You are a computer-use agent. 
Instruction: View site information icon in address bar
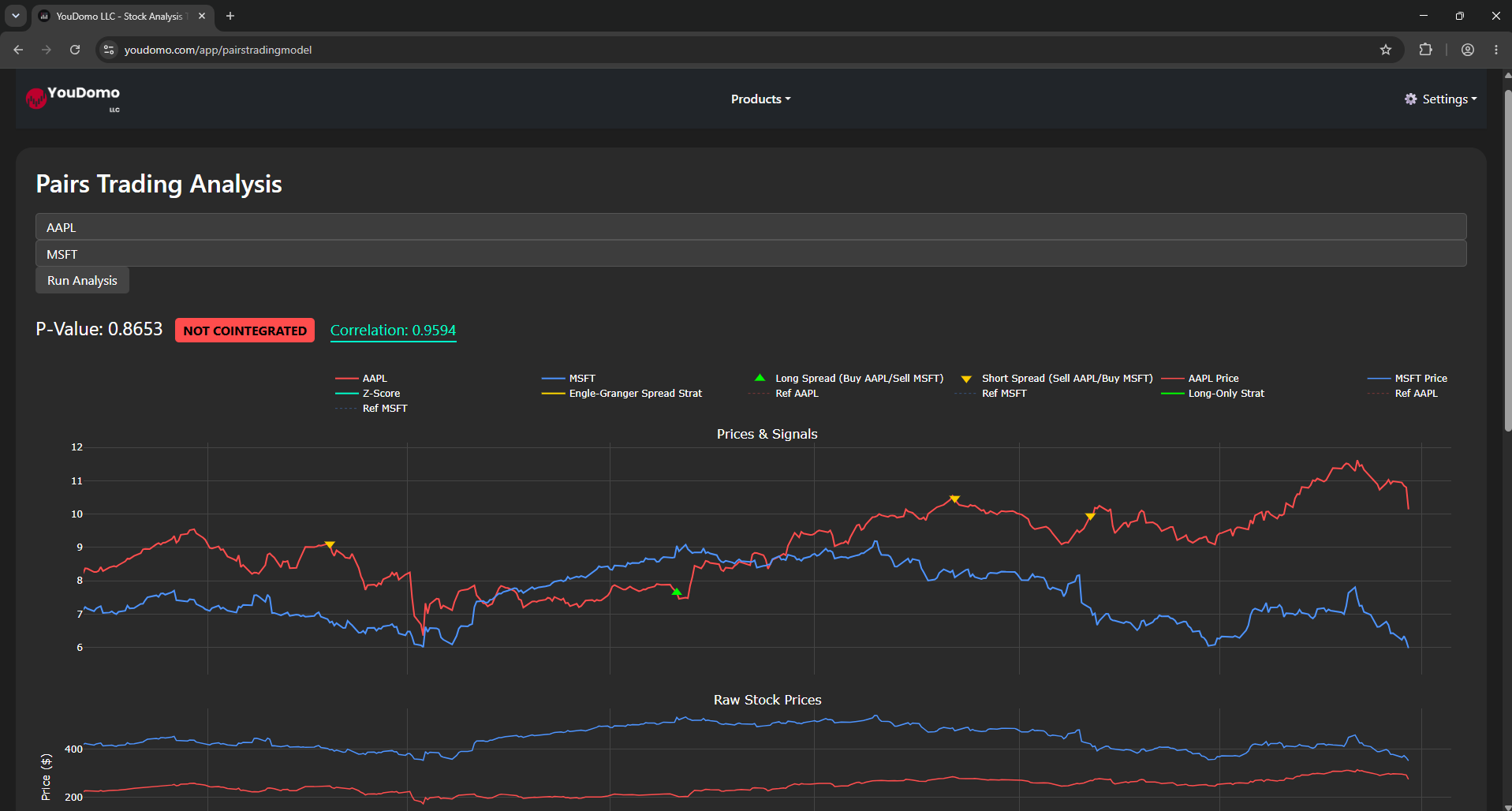(x=109, y=50)
